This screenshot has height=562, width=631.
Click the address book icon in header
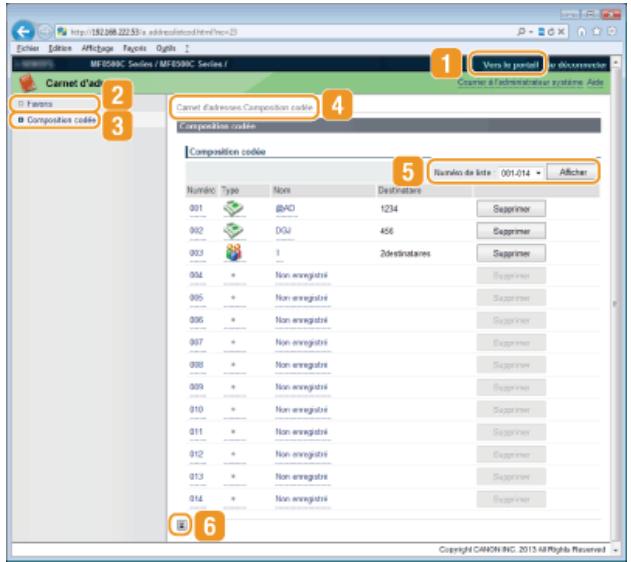click(28, 83)
